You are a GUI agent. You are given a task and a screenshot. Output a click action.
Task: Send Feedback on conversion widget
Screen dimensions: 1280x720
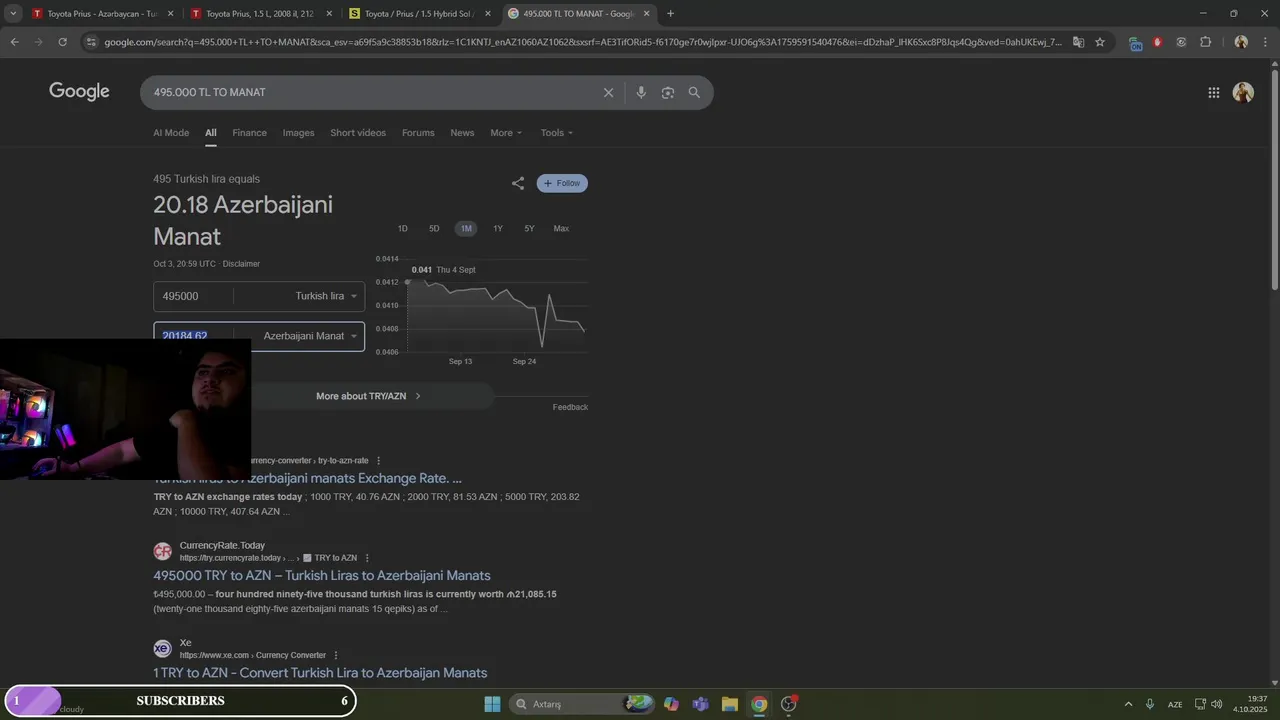[x=570, y=407]
